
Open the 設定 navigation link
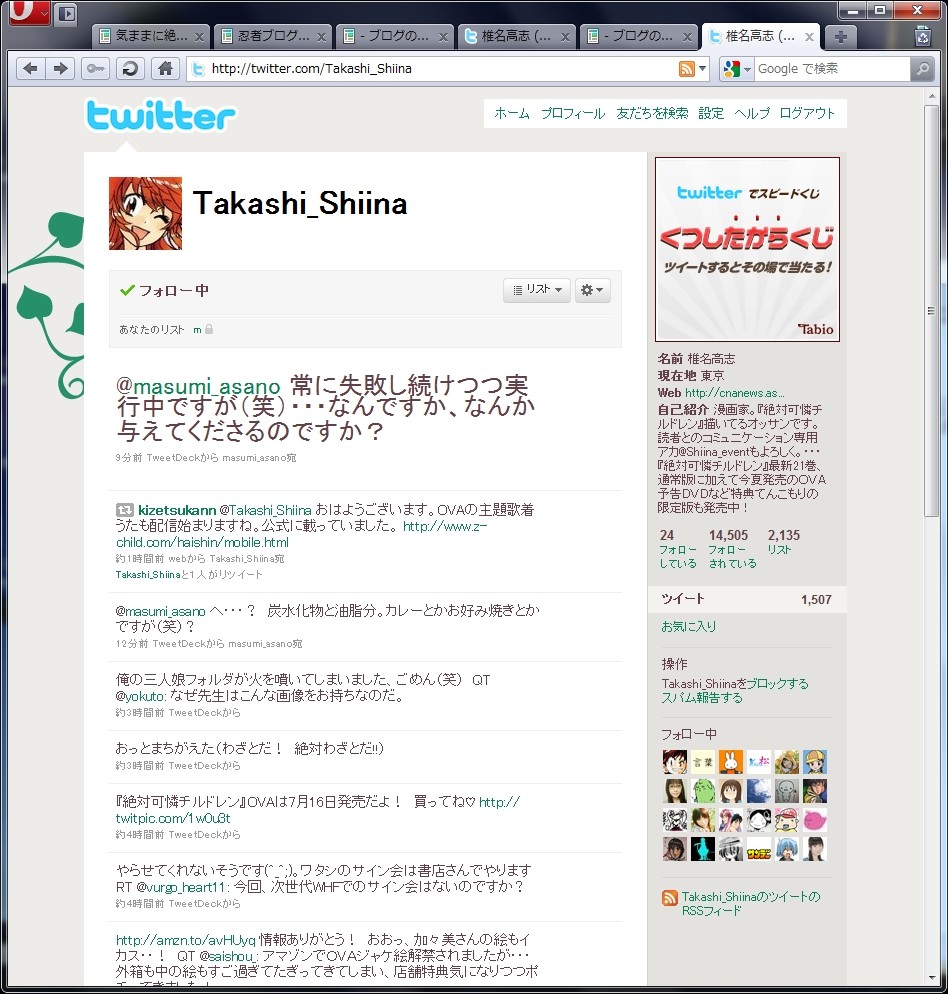(711, 113)
